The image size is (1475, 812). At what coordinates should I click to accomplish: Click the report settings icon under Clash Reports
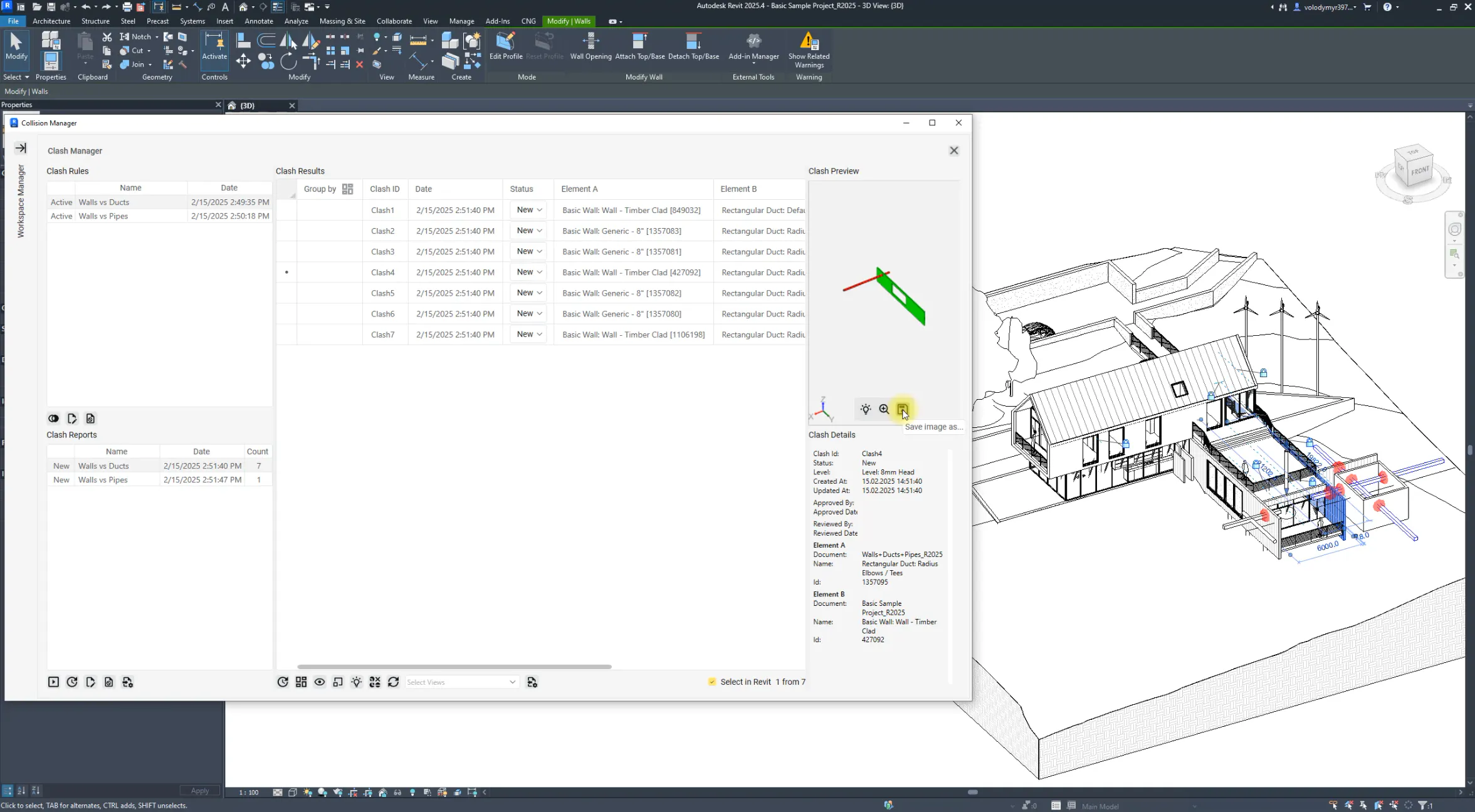pyautogui.click(x=128, y=682)
